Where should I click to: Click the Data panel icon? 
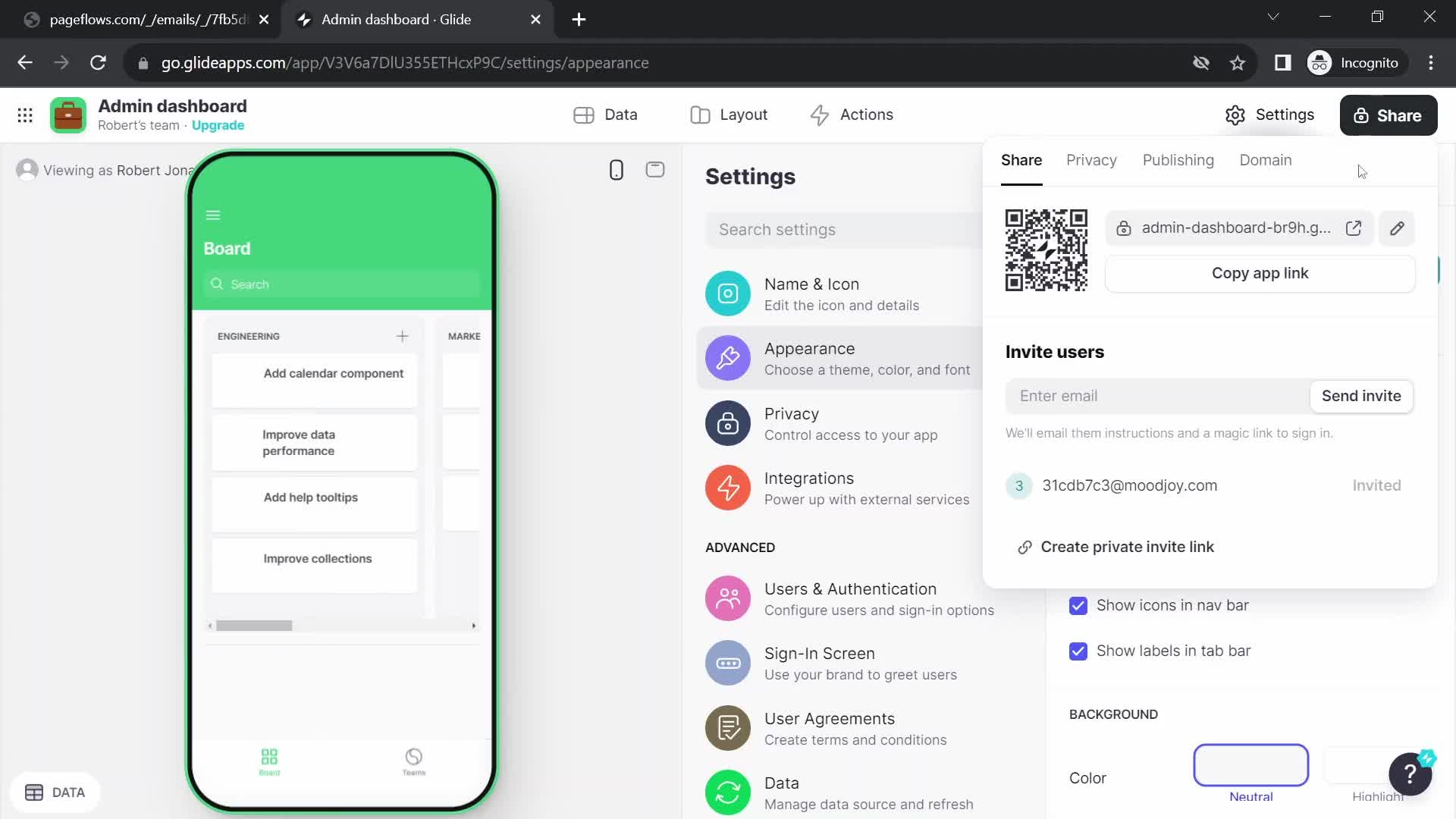[x=34, y=791]
